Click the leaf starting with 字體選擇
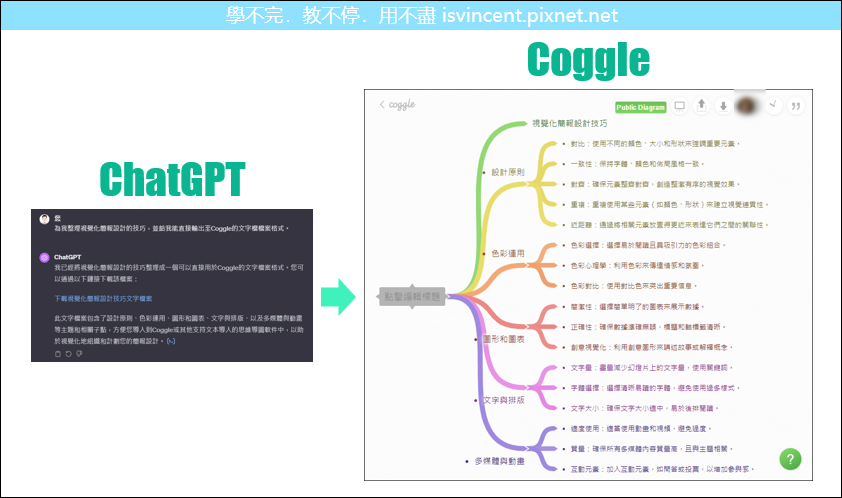Viewport: 842px width, 498px height. pos(655,388)
